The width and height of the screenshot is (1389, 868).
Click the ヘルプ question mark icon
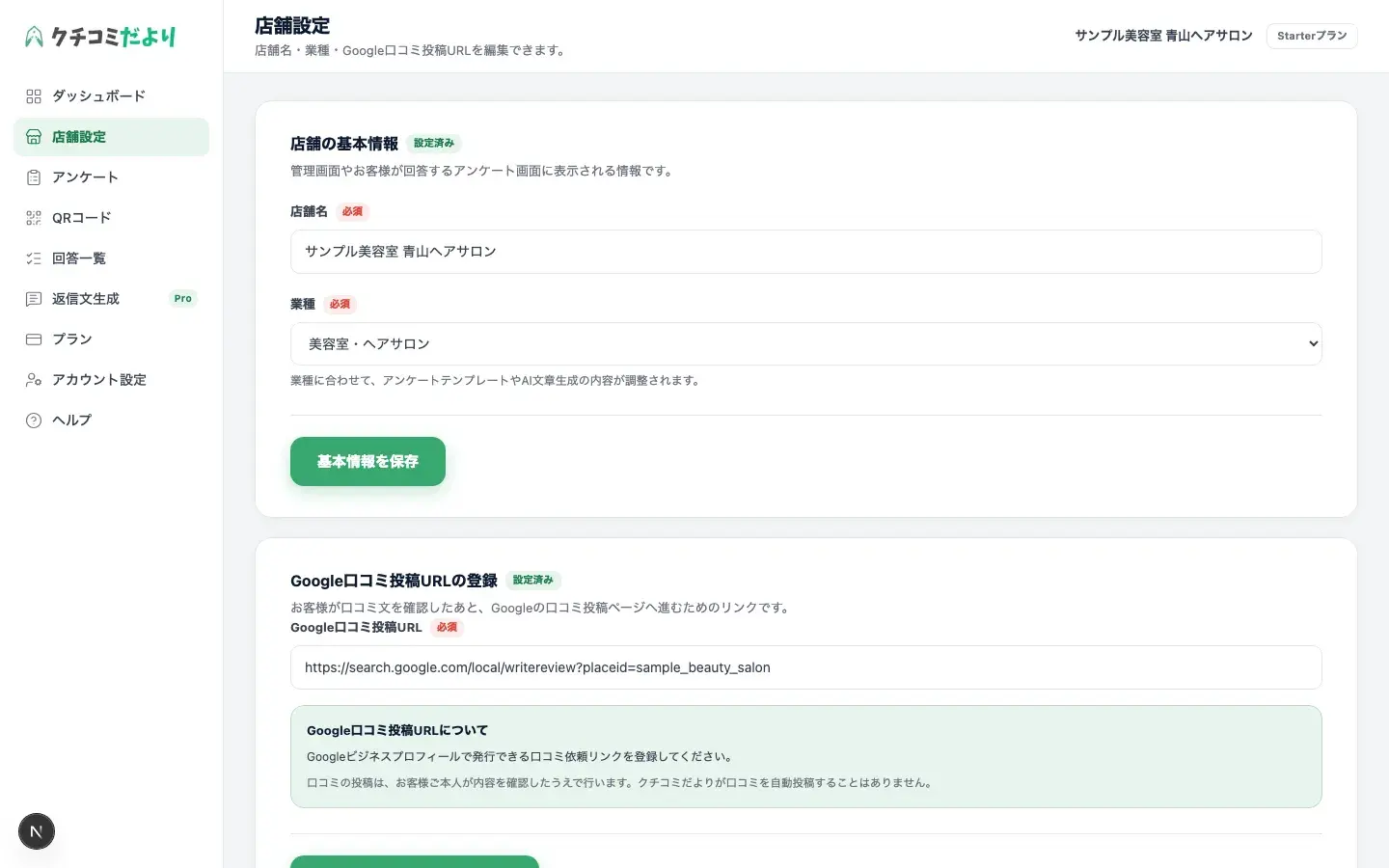[34, 420]
